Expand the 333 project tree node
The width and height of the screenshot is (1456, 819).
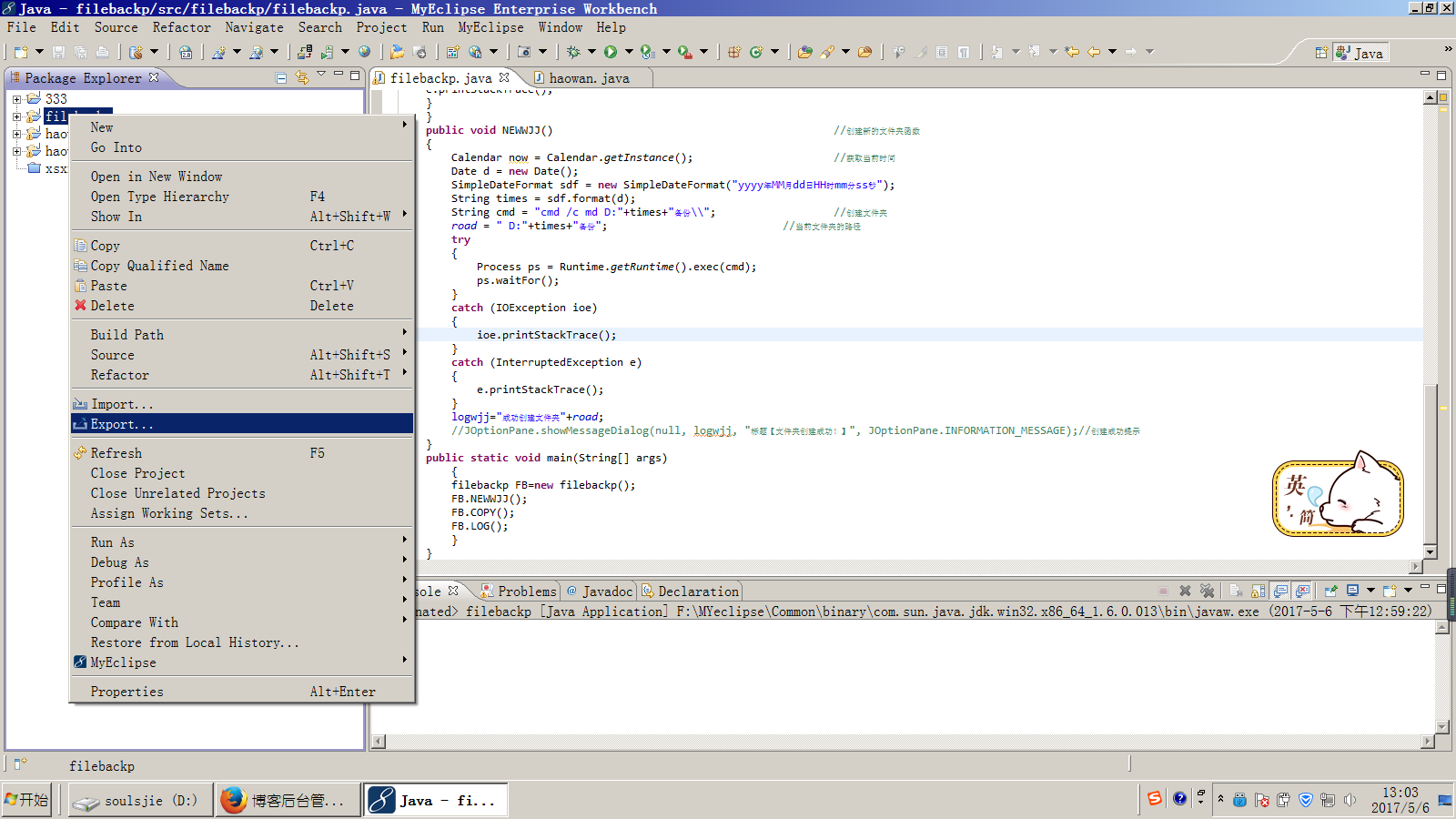[x=16, y=99]
